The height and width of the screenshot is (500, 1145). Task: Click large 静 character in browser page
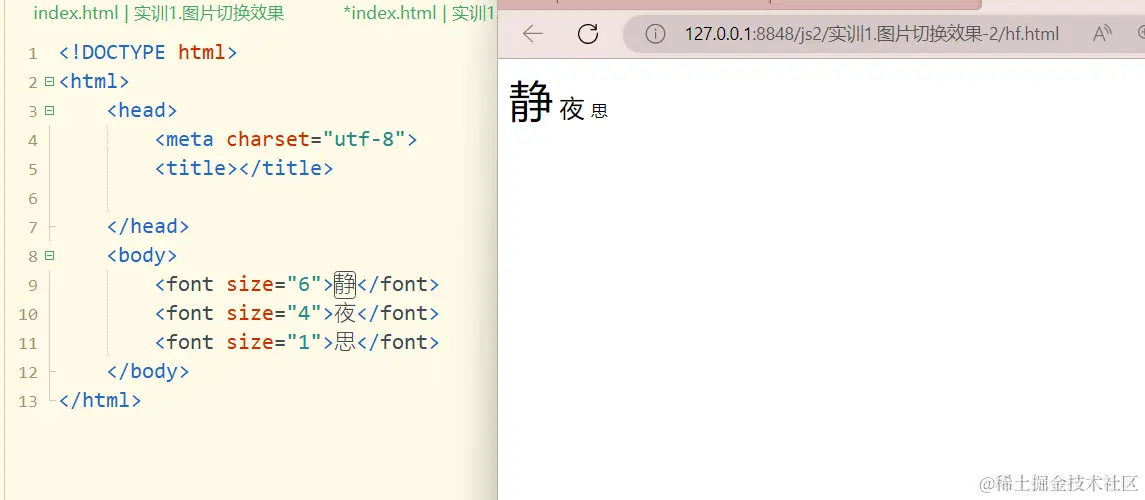click(x=531, y=101)
